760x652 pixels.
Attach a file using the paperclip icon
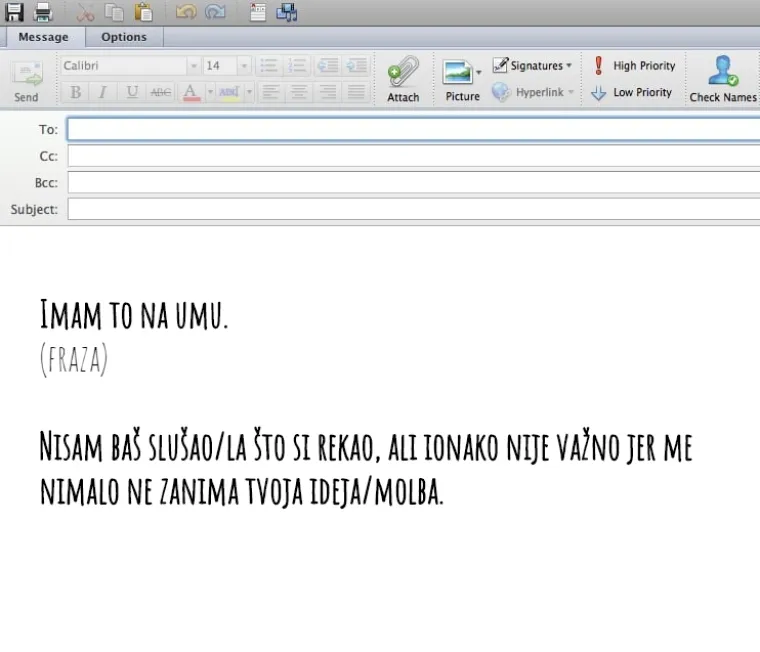pos(403,78)
